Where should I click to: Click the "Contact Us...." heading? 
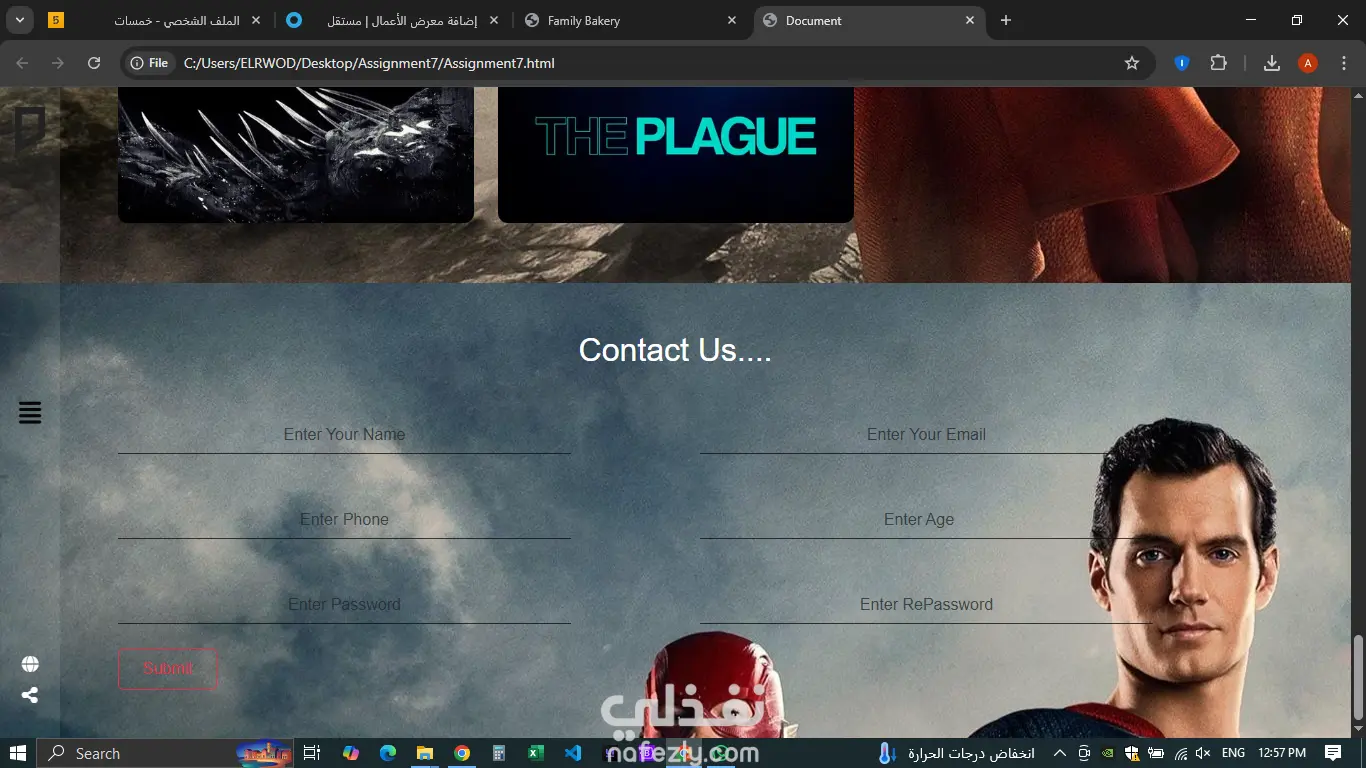pyautogui.click(x=675, y=350)
